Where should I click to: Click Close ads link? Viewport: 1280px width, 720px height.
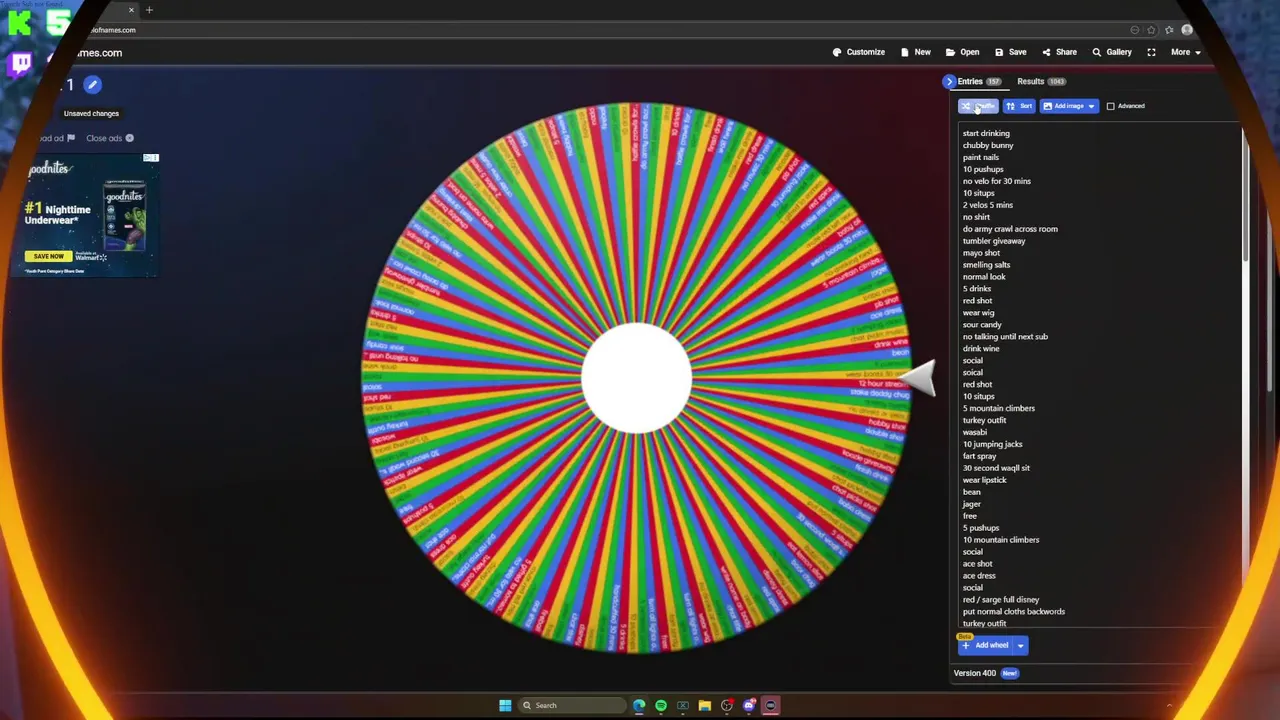[109, 138]
